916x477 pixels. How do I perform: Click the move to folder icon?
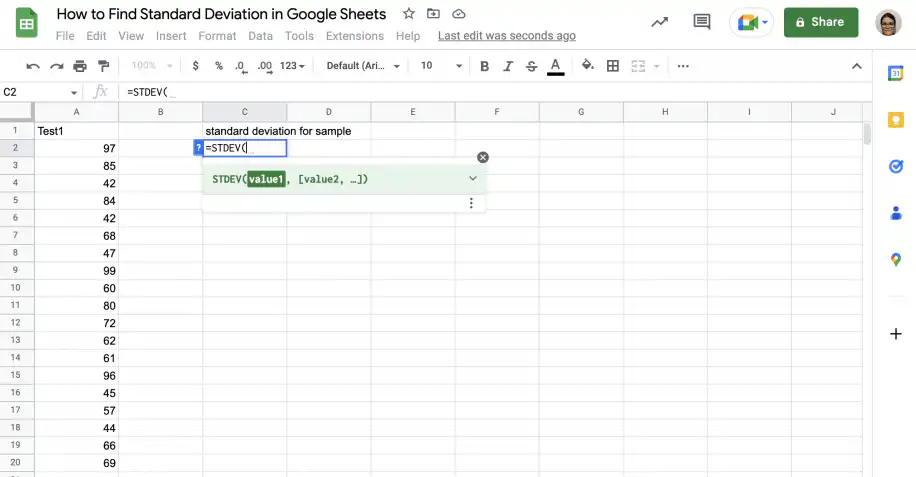(433, 13)
